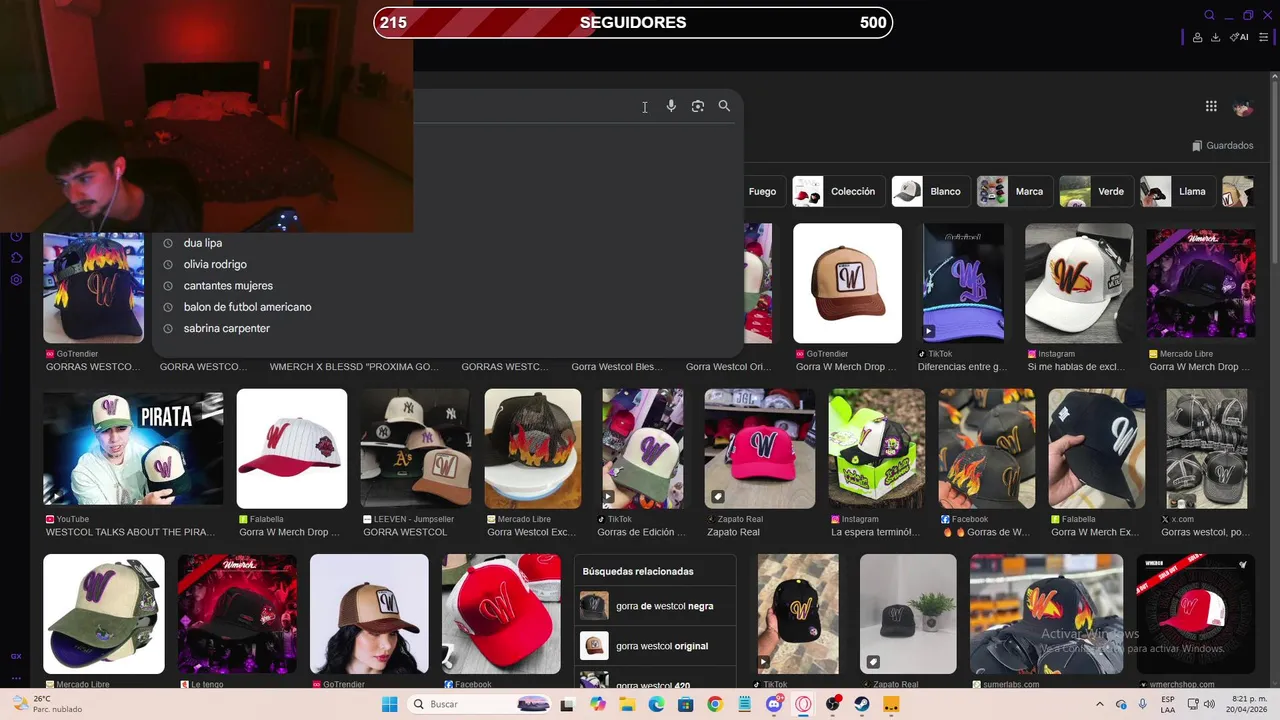This screenshot has width=1280, height=720.
Task: Open the Guardados saved items link
Action: [1222, 145]
